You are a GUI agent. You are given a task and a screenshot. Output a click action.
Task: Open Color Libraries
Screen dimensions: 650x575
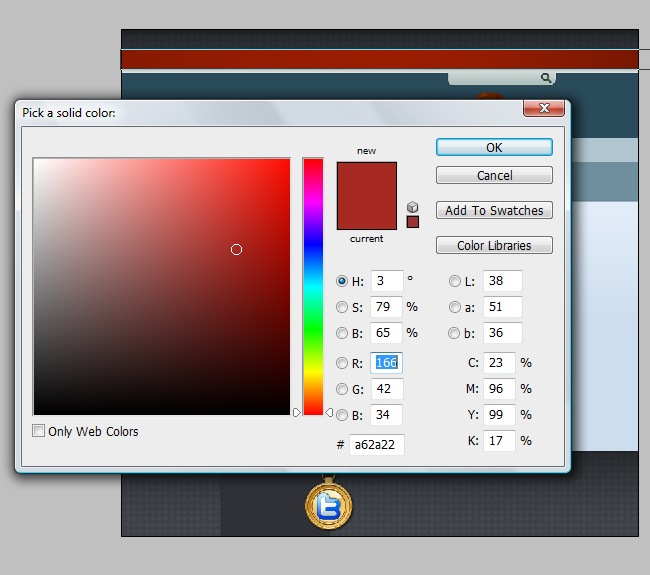pyautogui.click(x=494, y=245)
